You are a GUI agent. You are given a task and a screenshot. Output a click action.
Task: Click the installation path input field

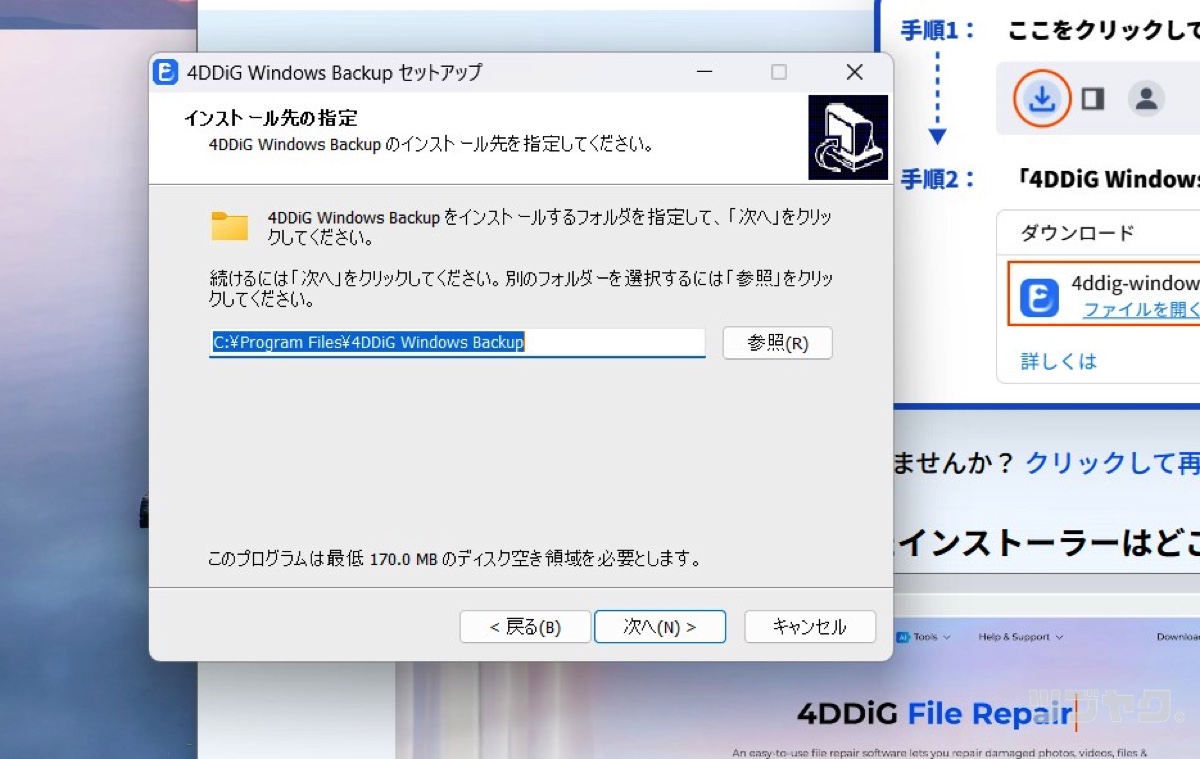point(457,342)
